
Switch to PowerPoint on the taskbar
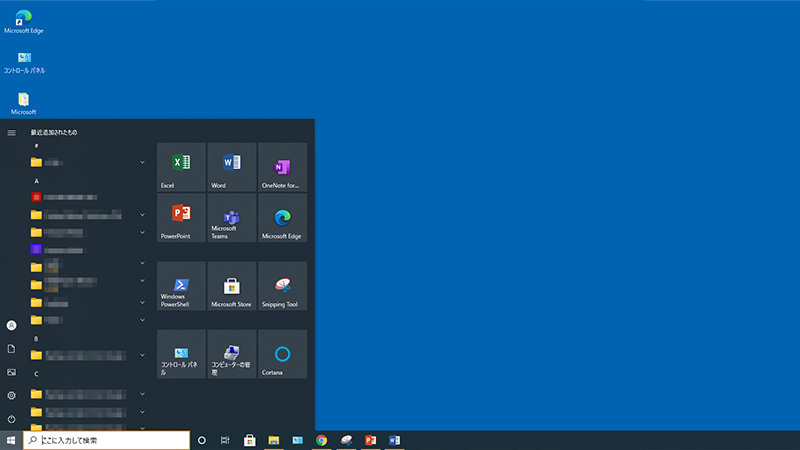[370, 440]
